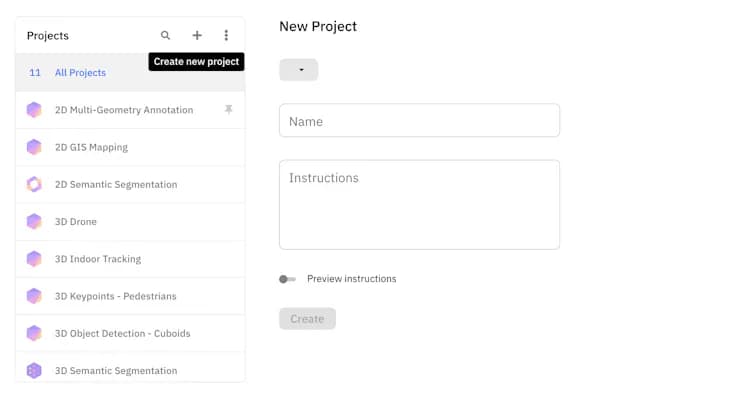Click the 2D Semantic Segmentation ring icon
The image size is (750, 398).
click(34, 184)
